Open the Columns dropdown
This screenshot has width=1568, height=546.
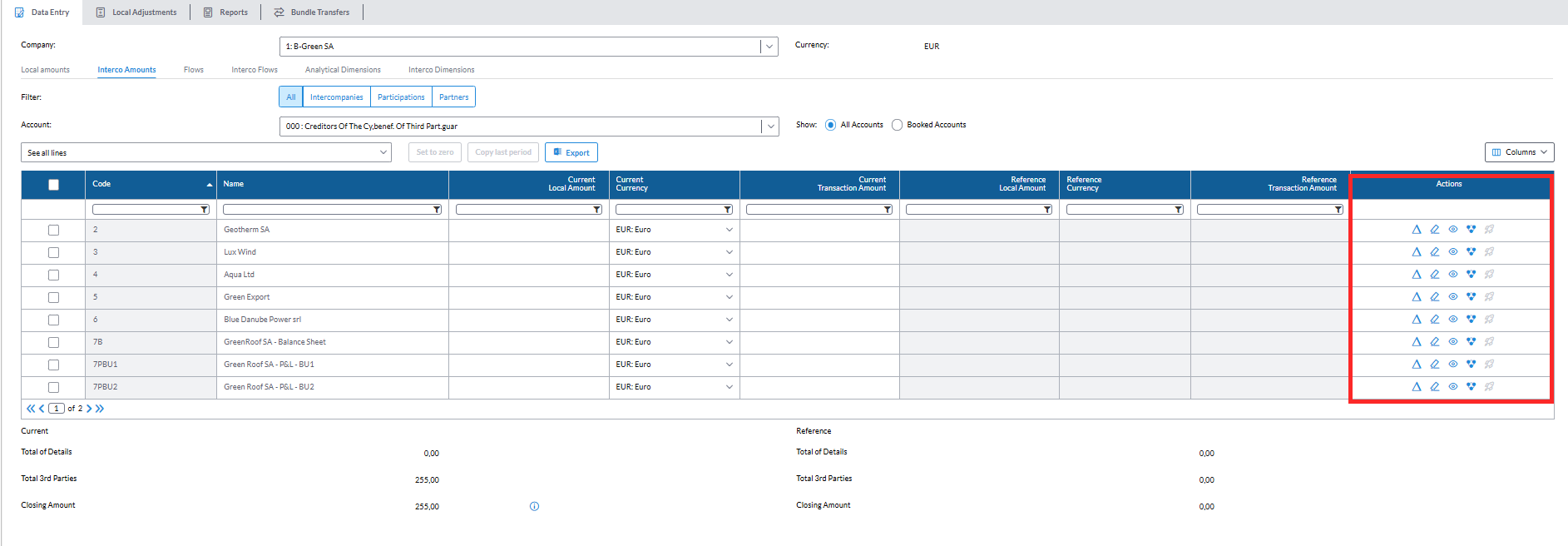coord(1519,152)
